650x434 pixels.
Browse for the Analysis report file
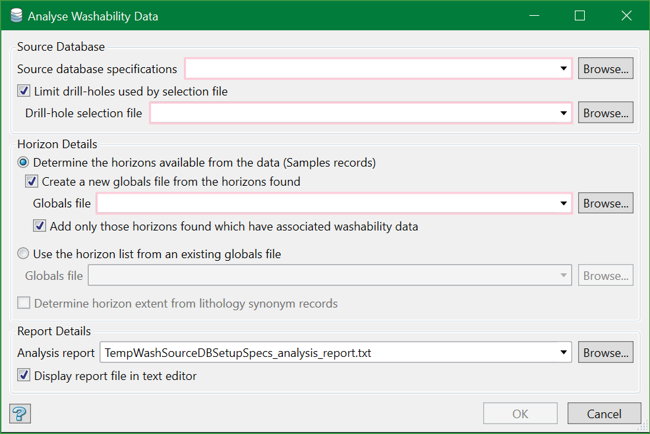coord(605,353)
